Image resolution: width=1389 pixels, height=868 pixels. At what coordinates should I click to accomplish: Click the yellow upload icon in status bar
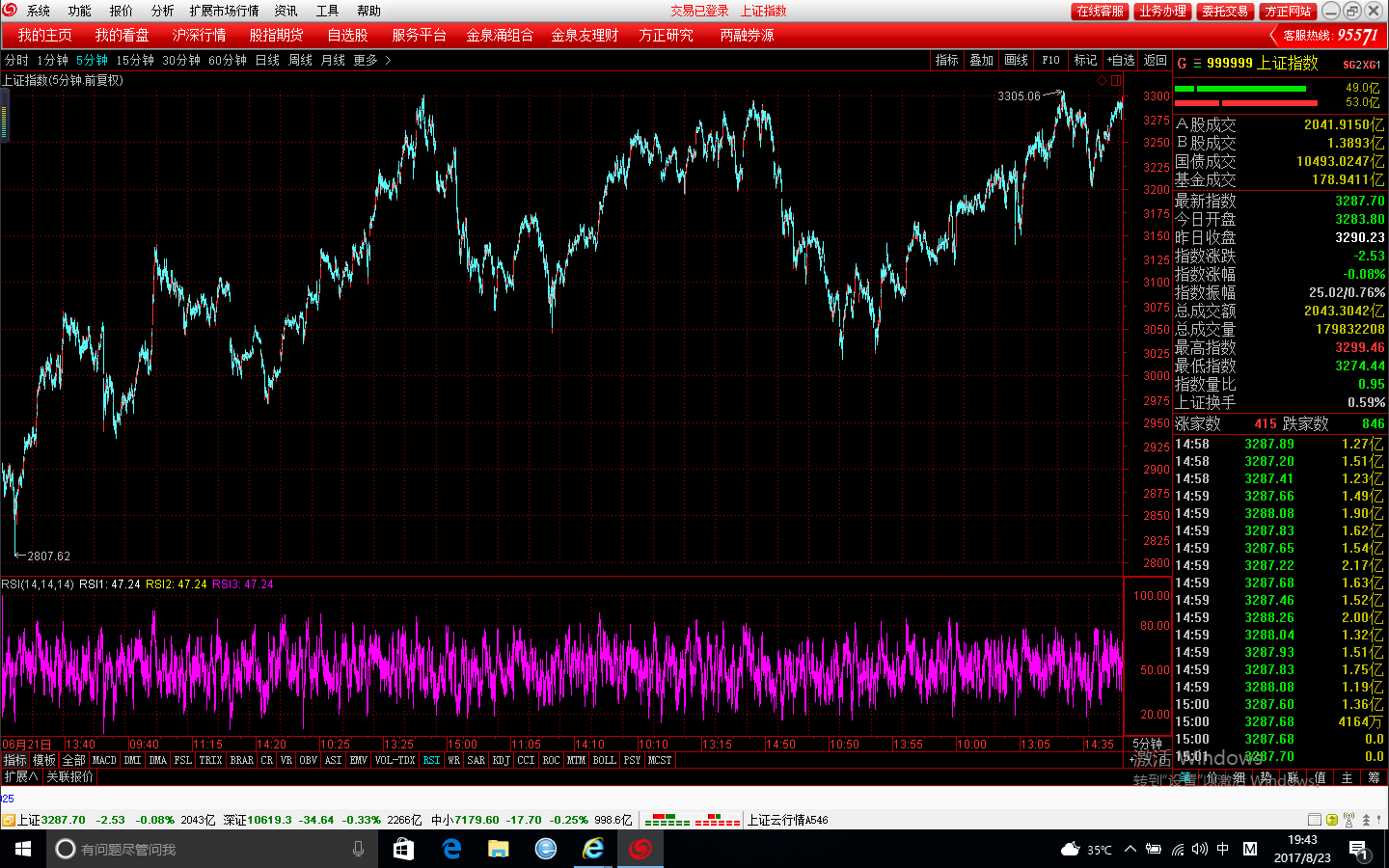click(x=1332, y=820)
